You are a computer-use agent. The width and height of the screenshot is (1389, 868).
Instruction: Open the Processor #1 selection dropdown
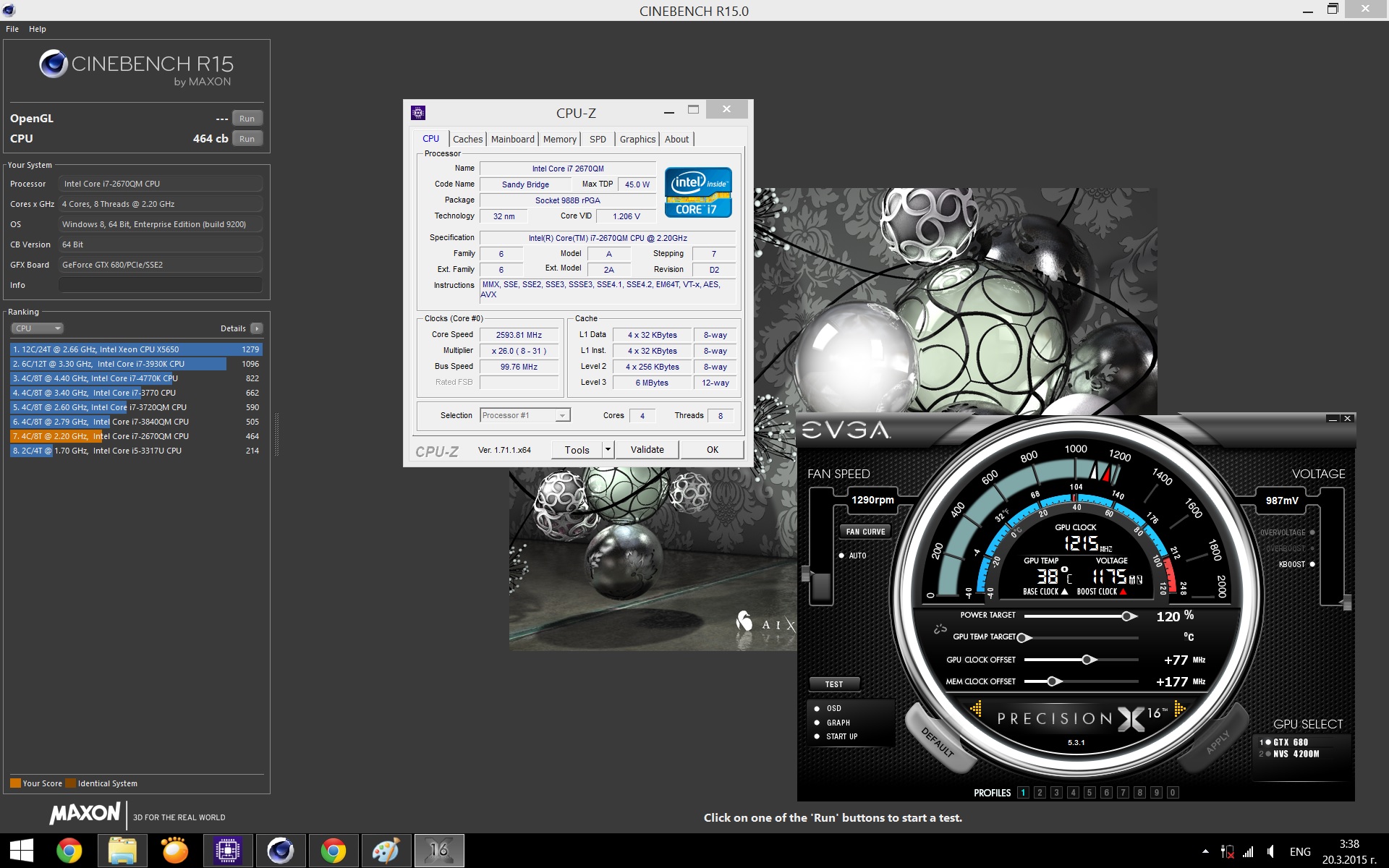point(562,415)
